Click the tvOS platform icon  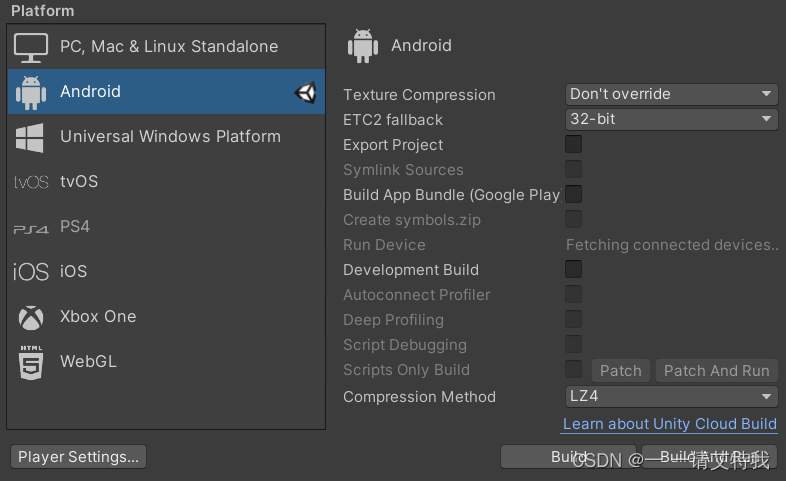(x=31, y=182)
